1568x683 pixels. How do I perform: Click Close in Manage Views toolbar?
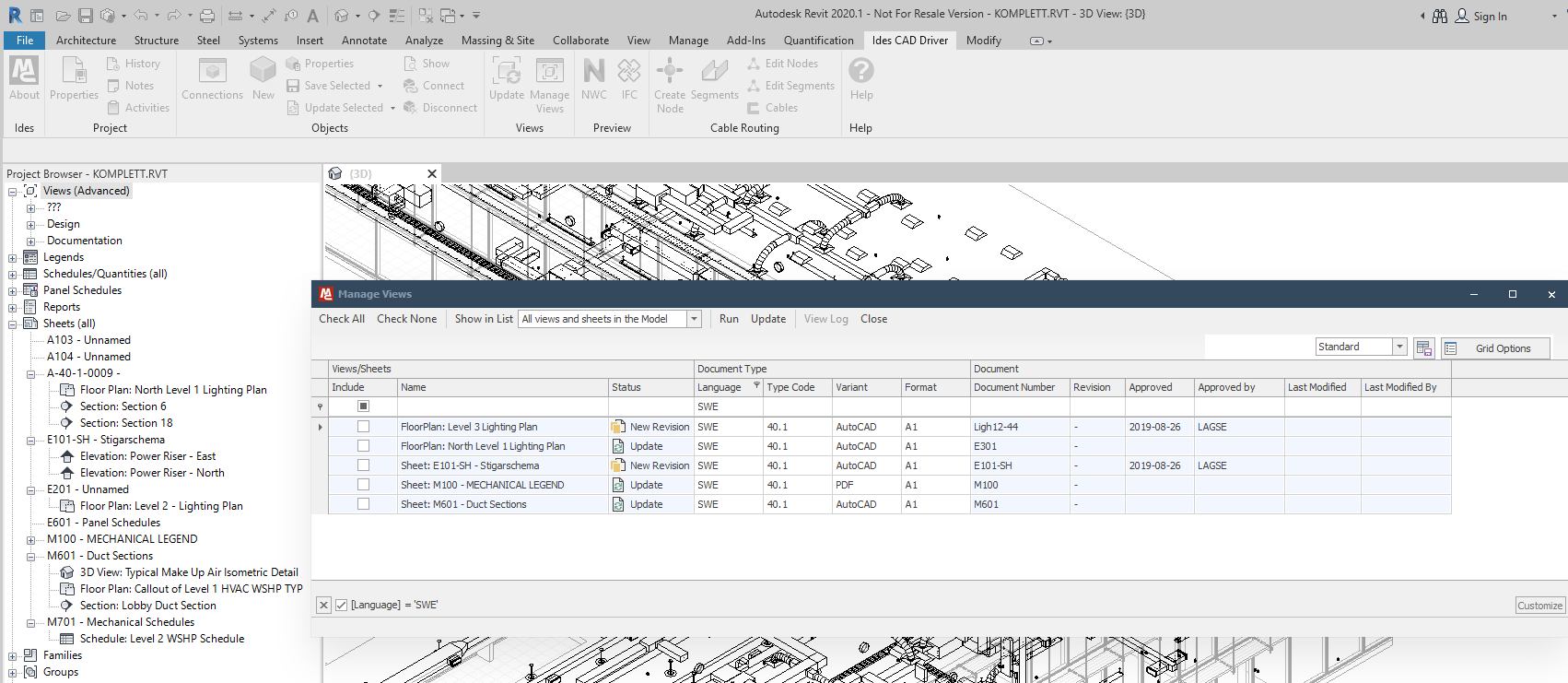point(874,319)
